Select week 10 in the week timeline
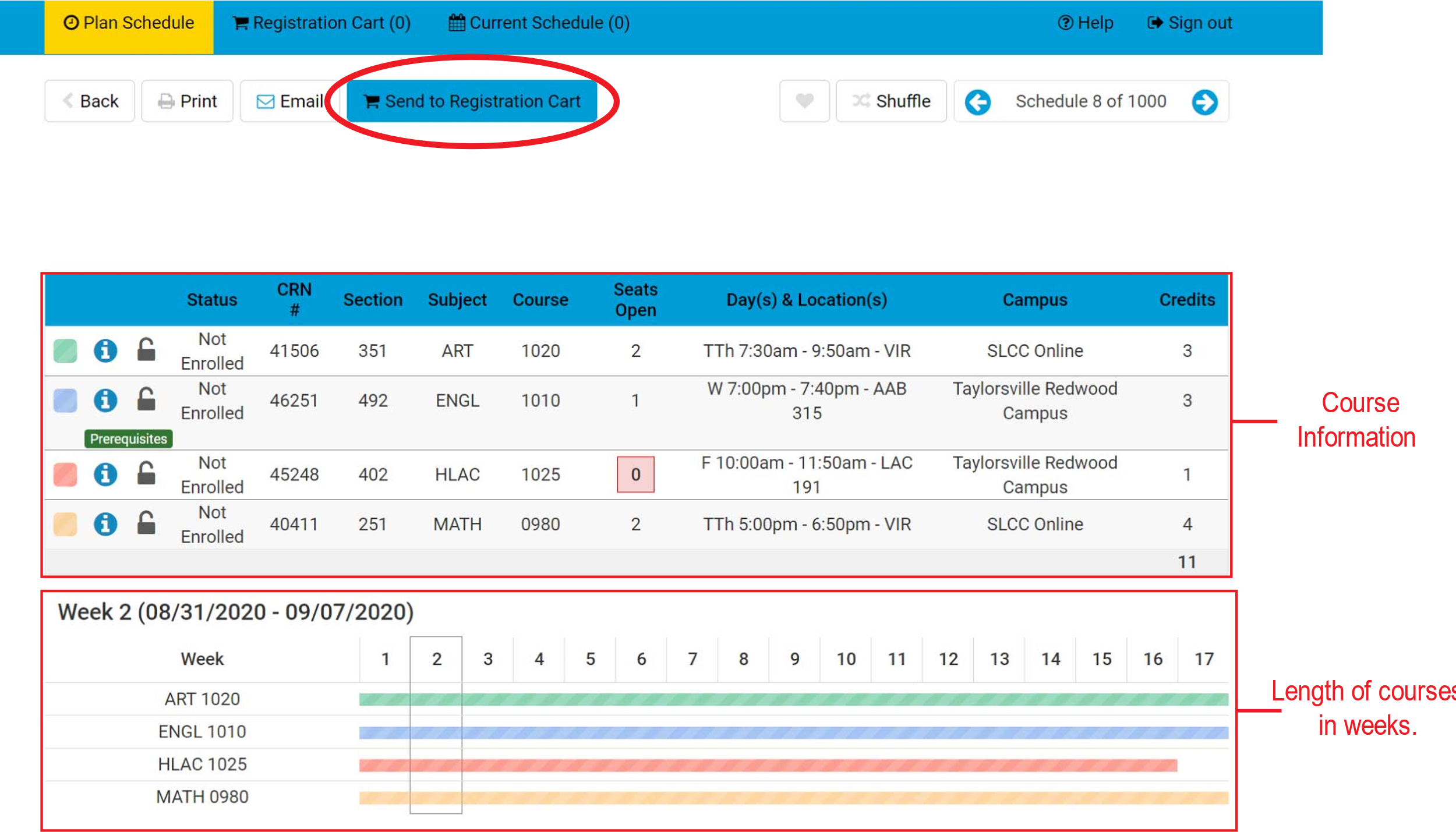Screen dimensions: 1456x832 846,659
